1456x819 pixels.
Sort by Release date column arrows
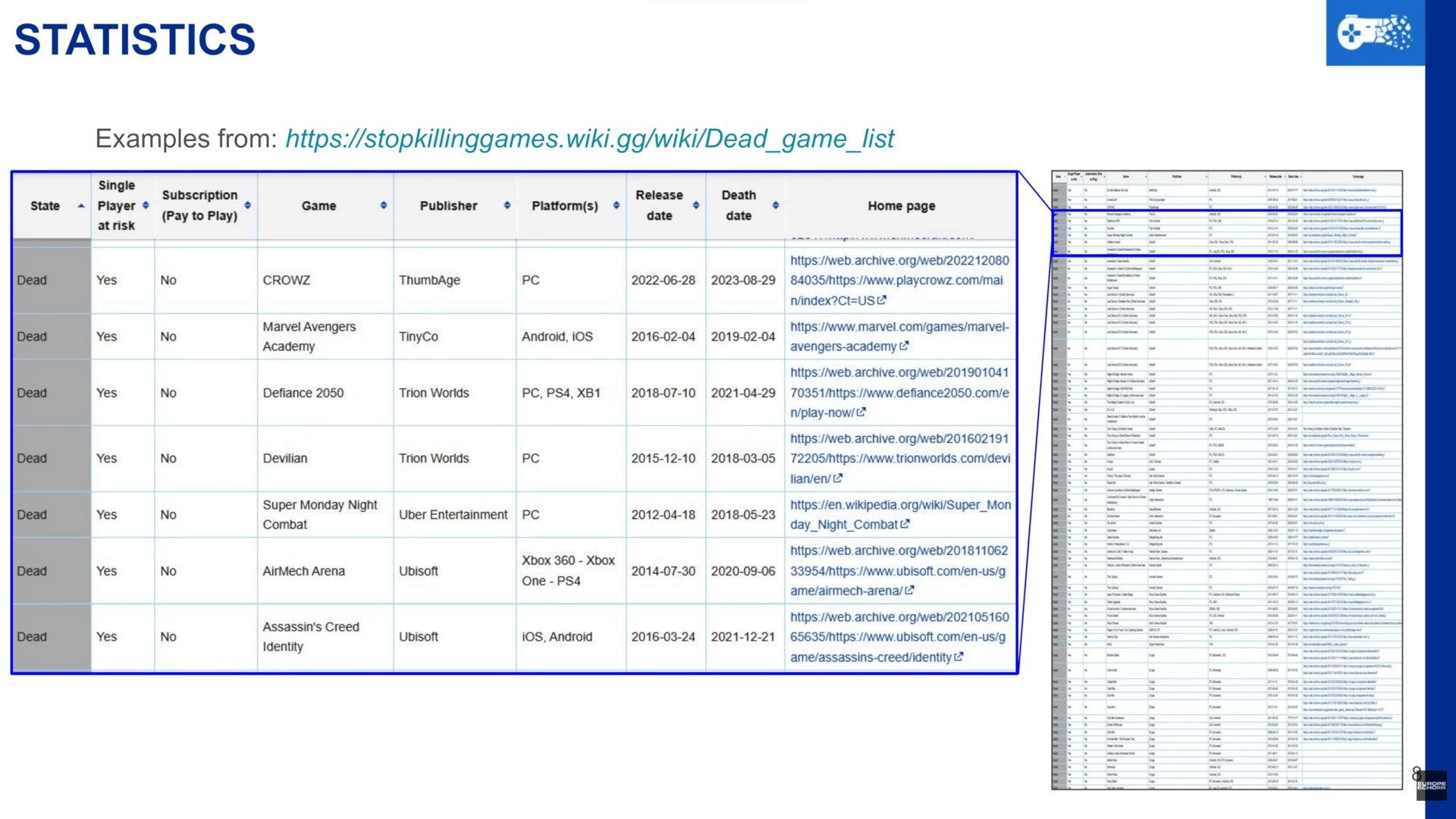coord(696,206)
